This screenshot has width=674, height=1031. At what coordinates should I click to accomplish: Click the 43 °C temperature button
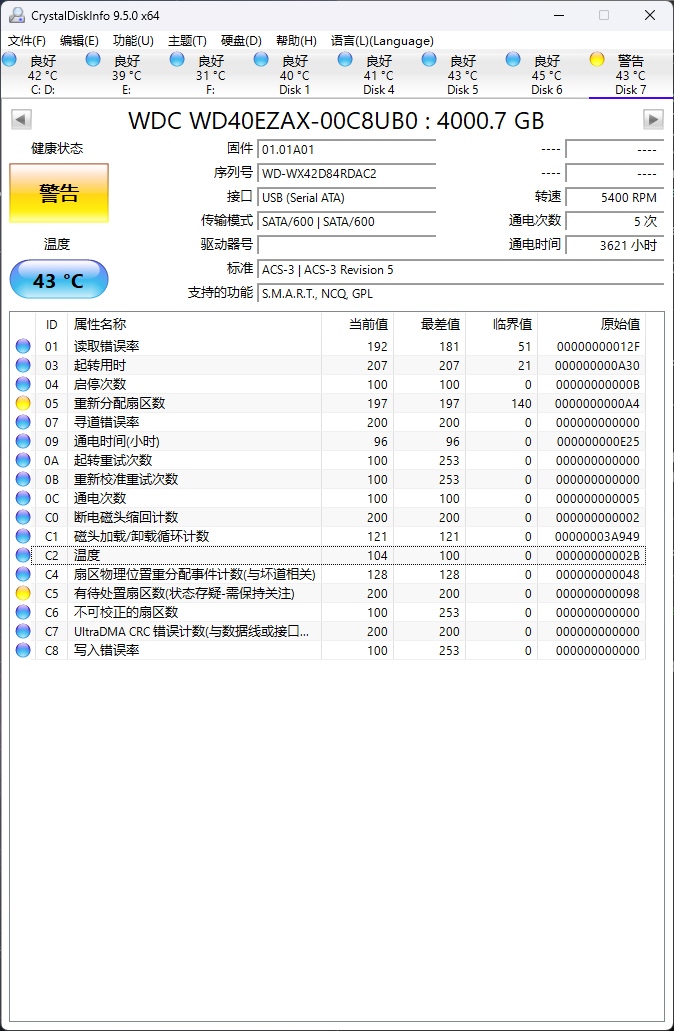(59, 279)
